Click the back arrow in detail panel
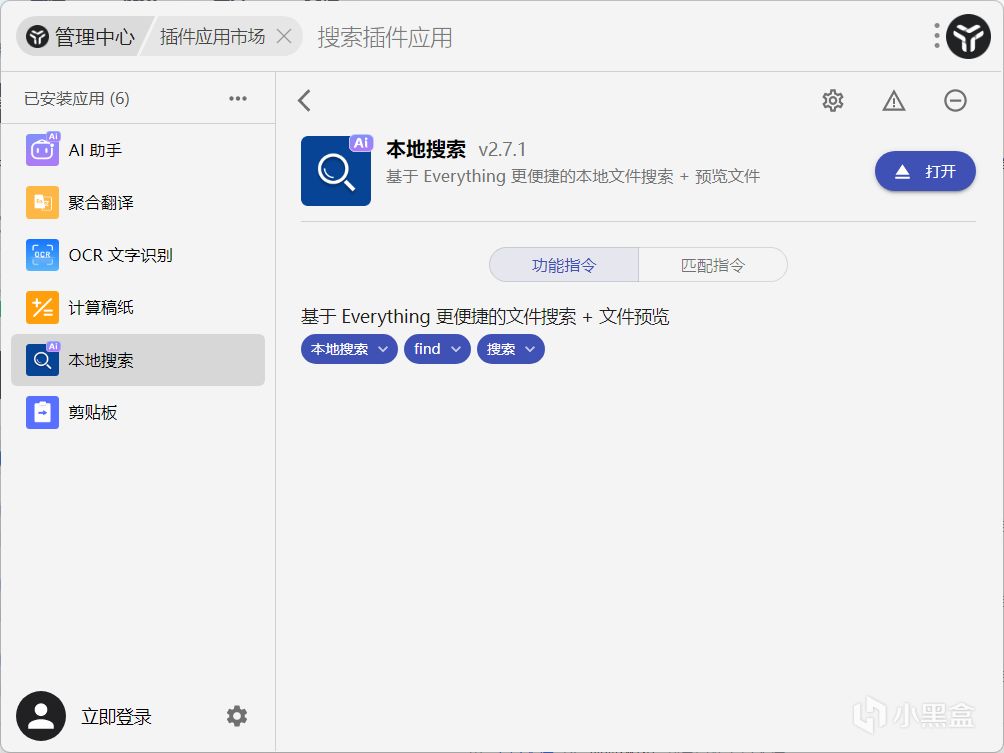The width and height of the screenshot is (1004, 753). point(305,101)
